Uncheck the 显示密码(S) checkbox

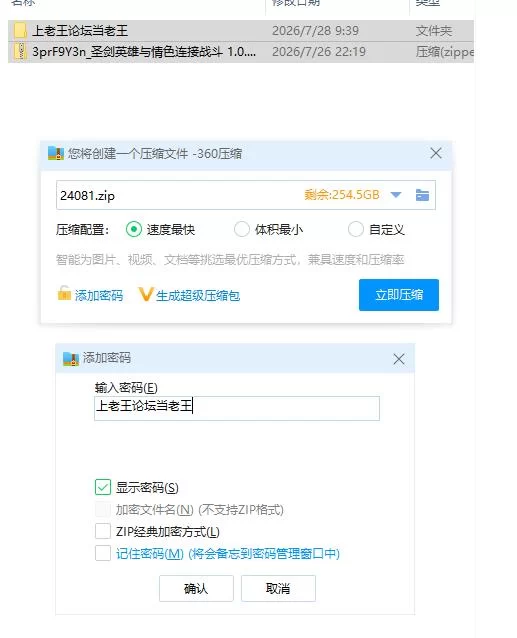point(103,487)
